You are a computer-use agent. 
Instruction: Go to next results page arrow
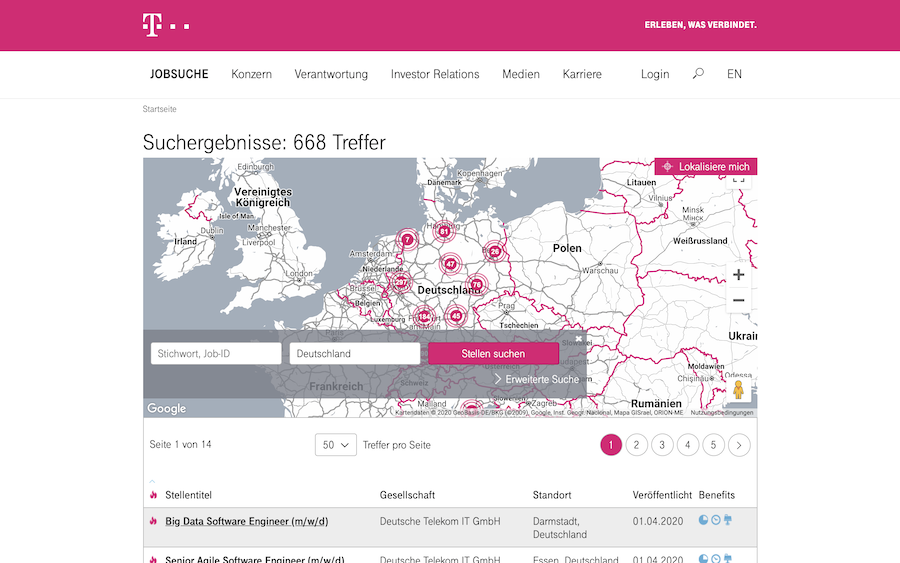739,445
